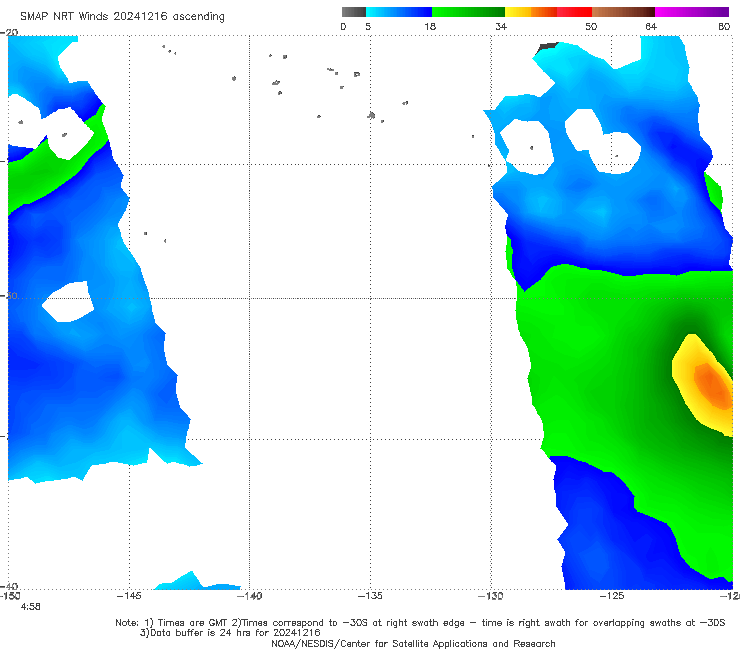Click the title 'SMAP NRT Winds 20241216 ascending'

pos(122,16)
